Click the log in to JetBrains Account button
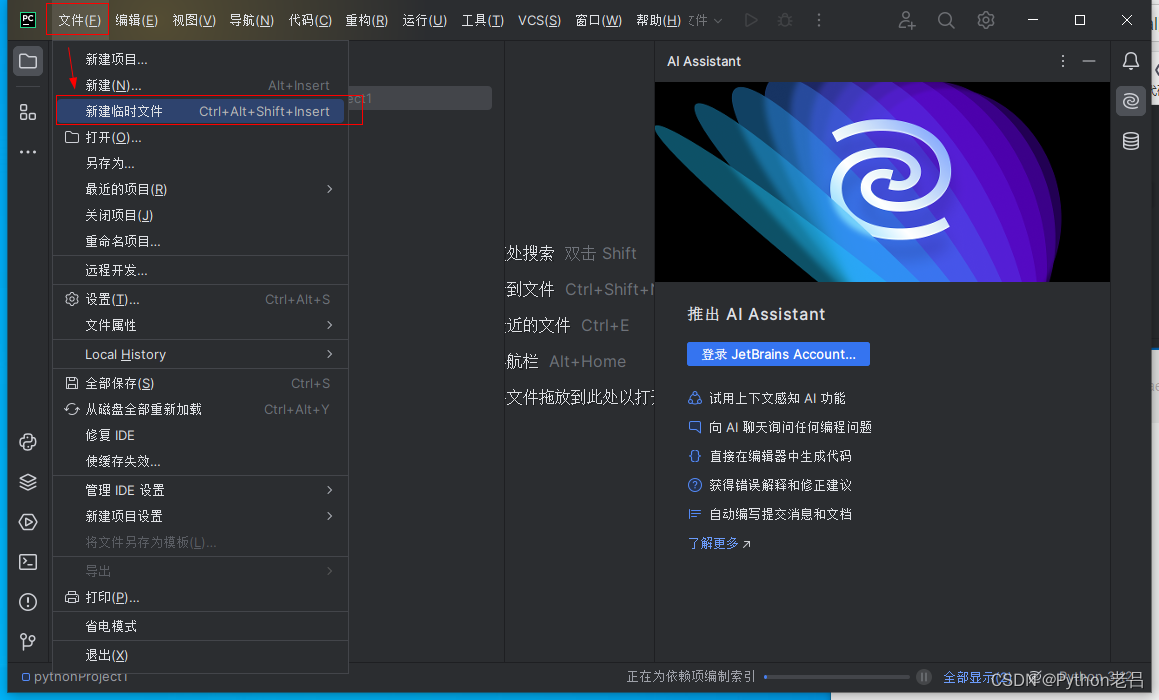This screenshot has width=1159, height=700. (x=778, y=354)
